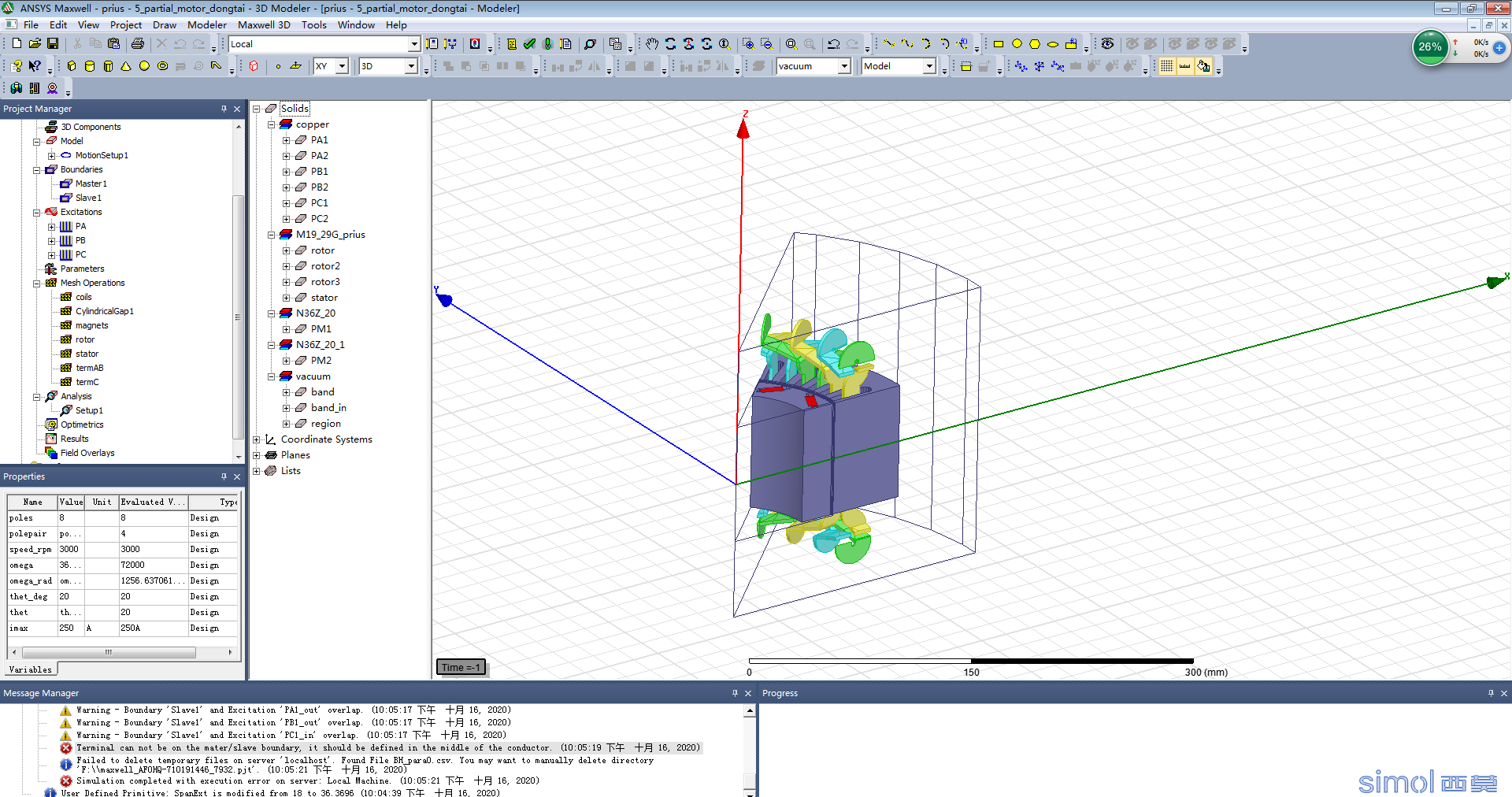Open the XY drawing plane dropdown
The height and width of the screenshot is (797, 1512).
342,66
